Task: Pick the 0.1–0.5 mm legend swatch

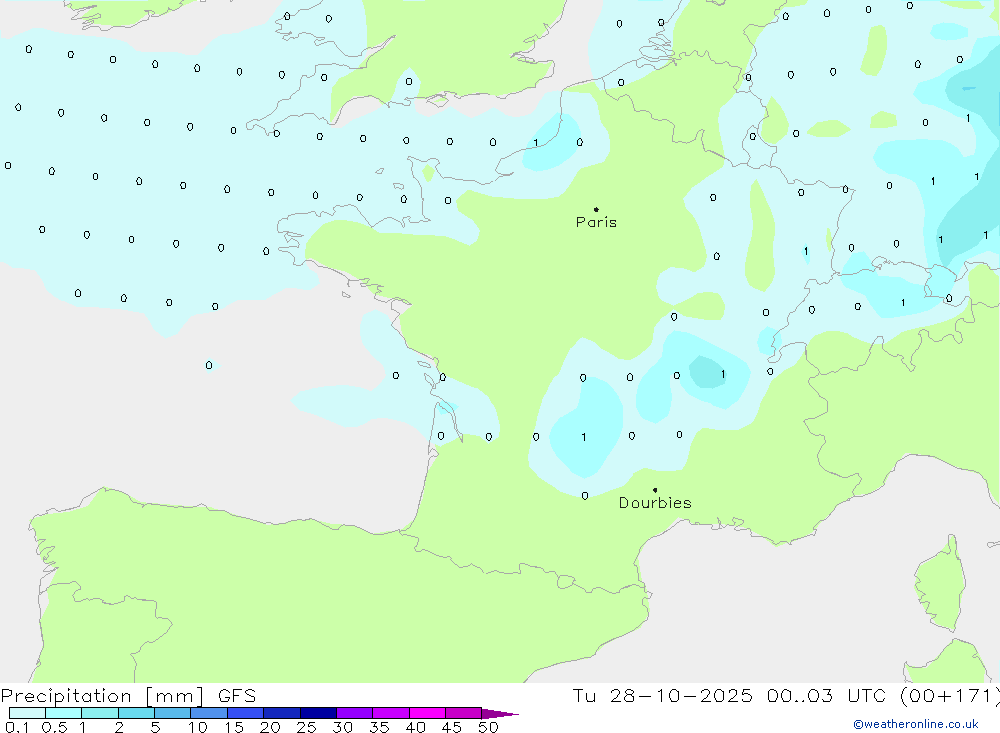Action: (27, 713)
